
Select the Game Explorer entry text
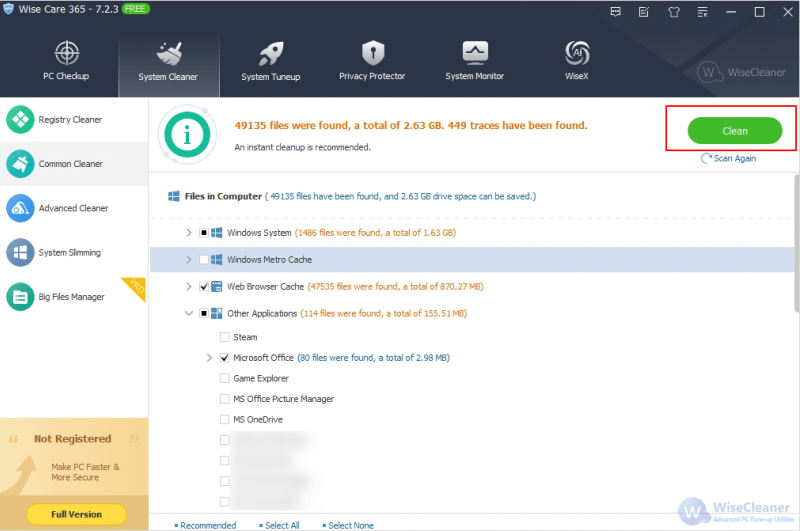(x=261, y=378)
